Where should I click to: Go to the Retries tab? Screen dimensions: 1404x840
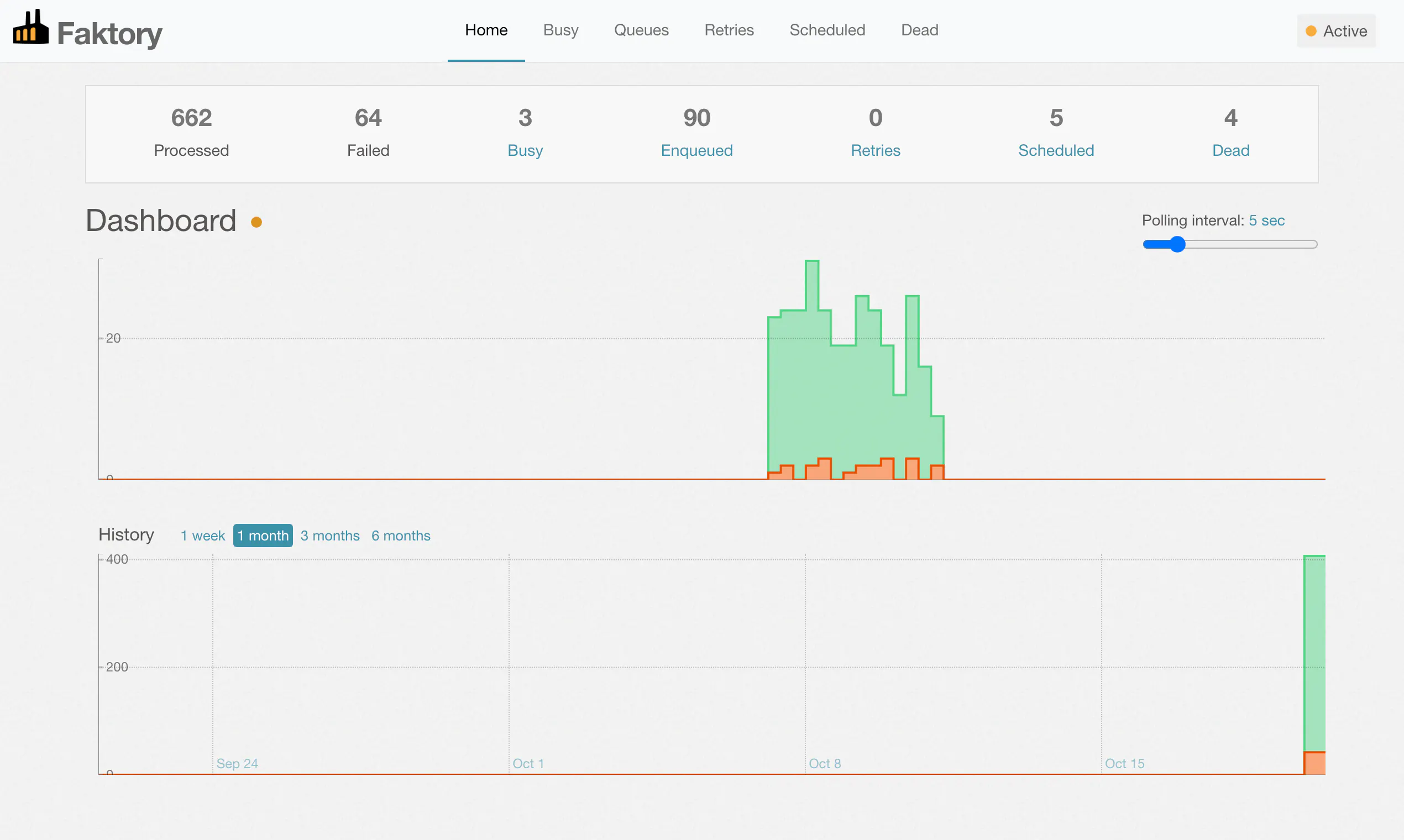coord(729,30)
